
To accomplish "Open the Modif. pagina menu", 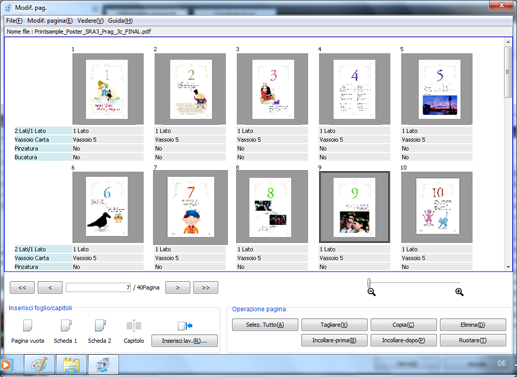I will [x=50, y=21].
